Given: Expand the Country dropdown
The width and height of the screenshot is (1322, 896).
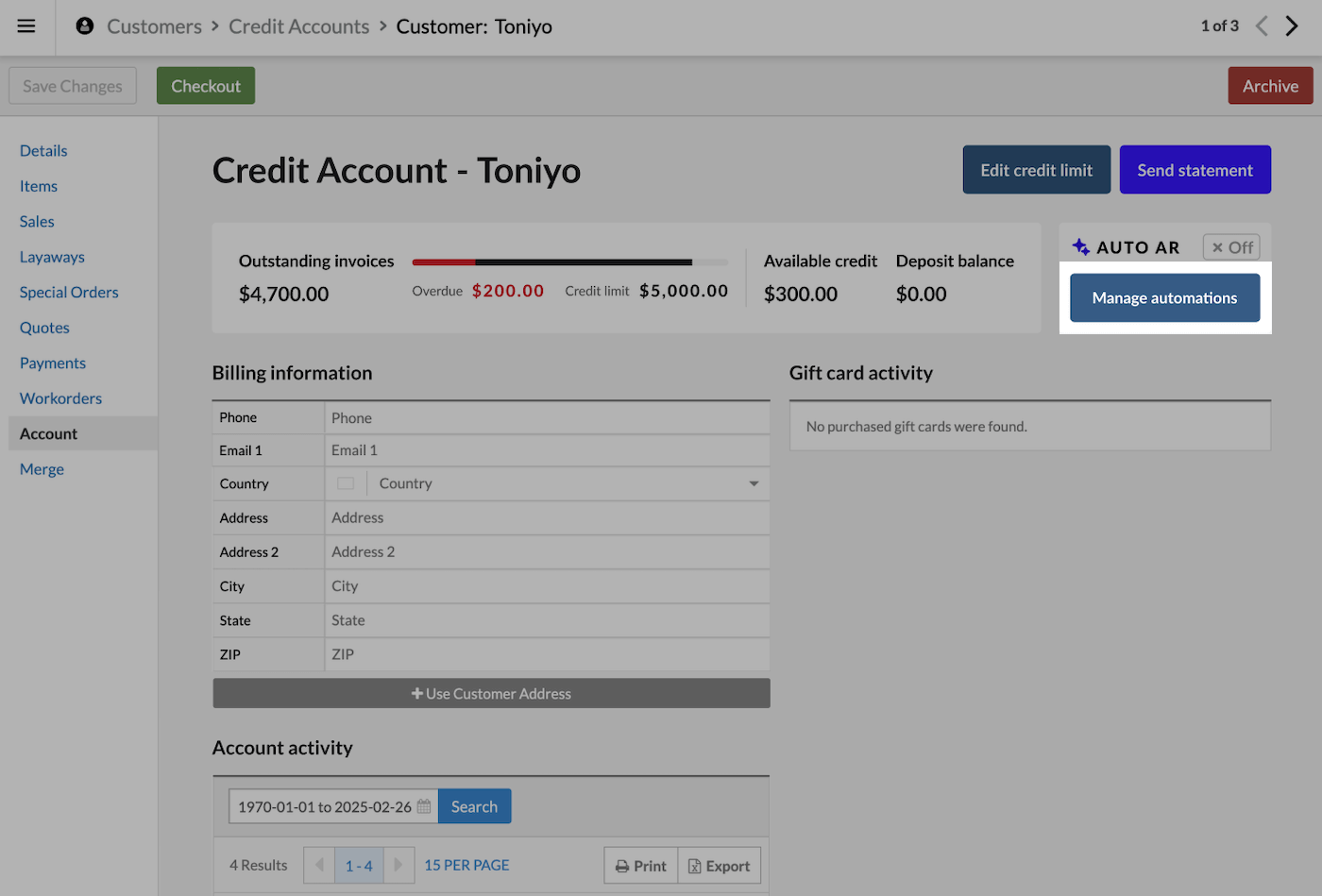Looking at the screenshot, I should pyautogui.click(x=753, y=483).
